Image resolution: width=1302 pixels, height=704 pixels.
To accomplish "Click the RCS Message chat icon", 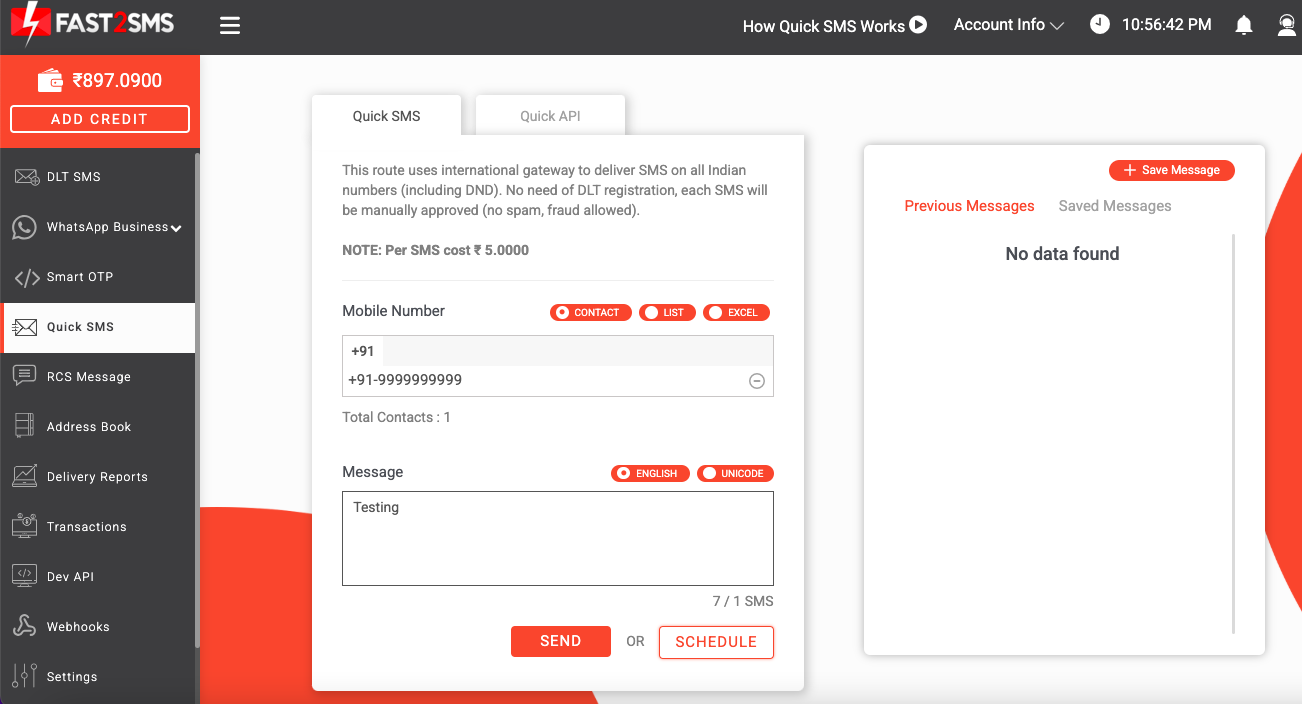I will [x=25, y=376].
